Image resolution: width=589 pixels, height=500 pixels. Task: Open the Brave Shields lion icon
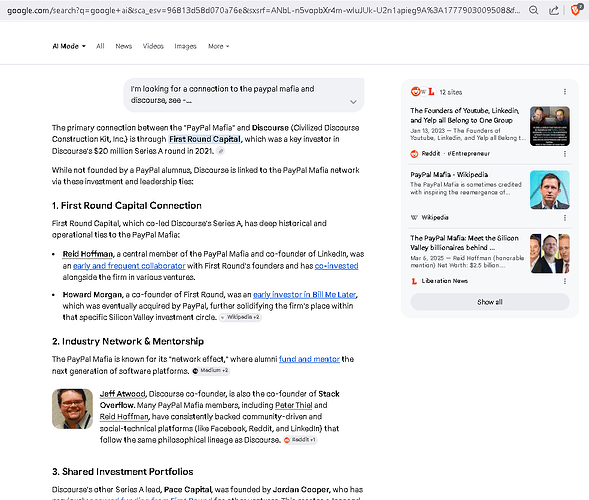click(x=575, y=9)
